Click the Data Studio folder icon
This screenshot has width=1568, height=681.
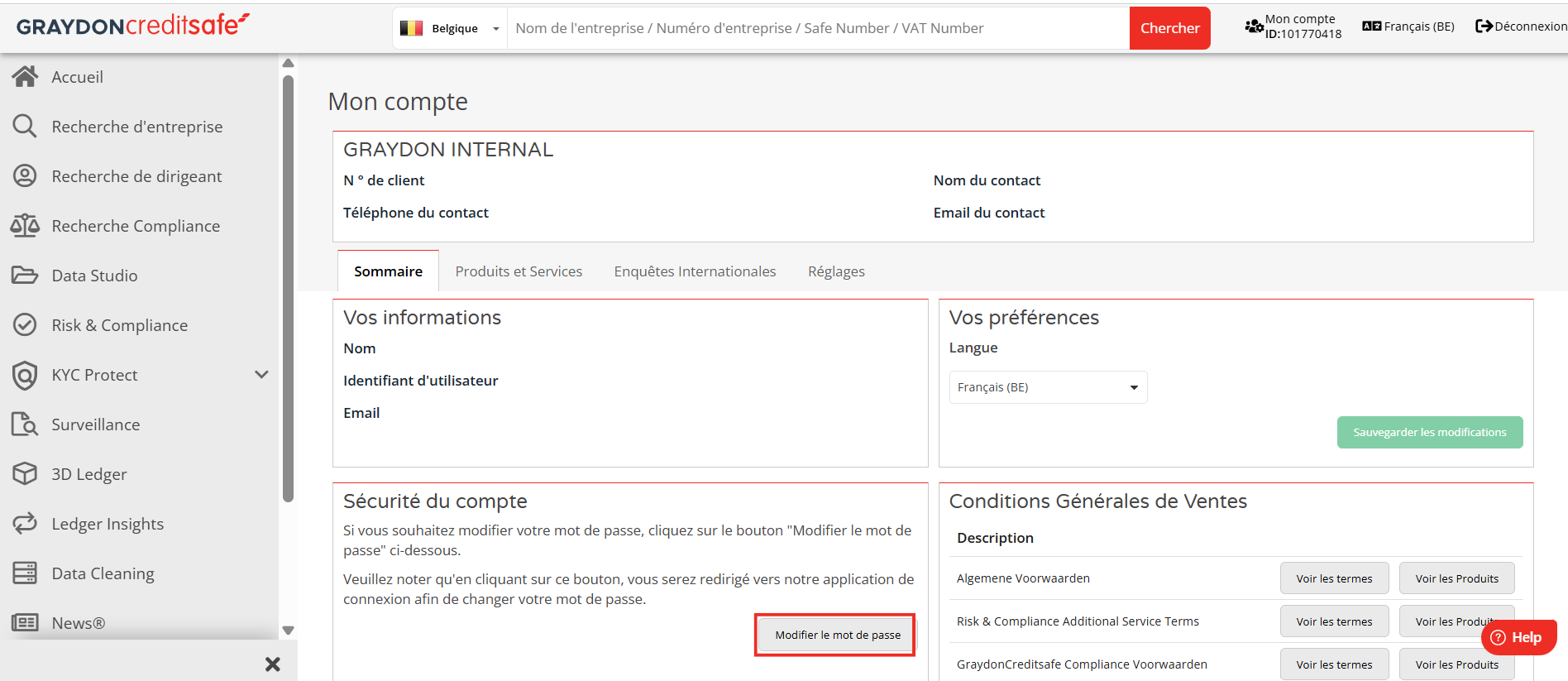[x=25, y=276]
